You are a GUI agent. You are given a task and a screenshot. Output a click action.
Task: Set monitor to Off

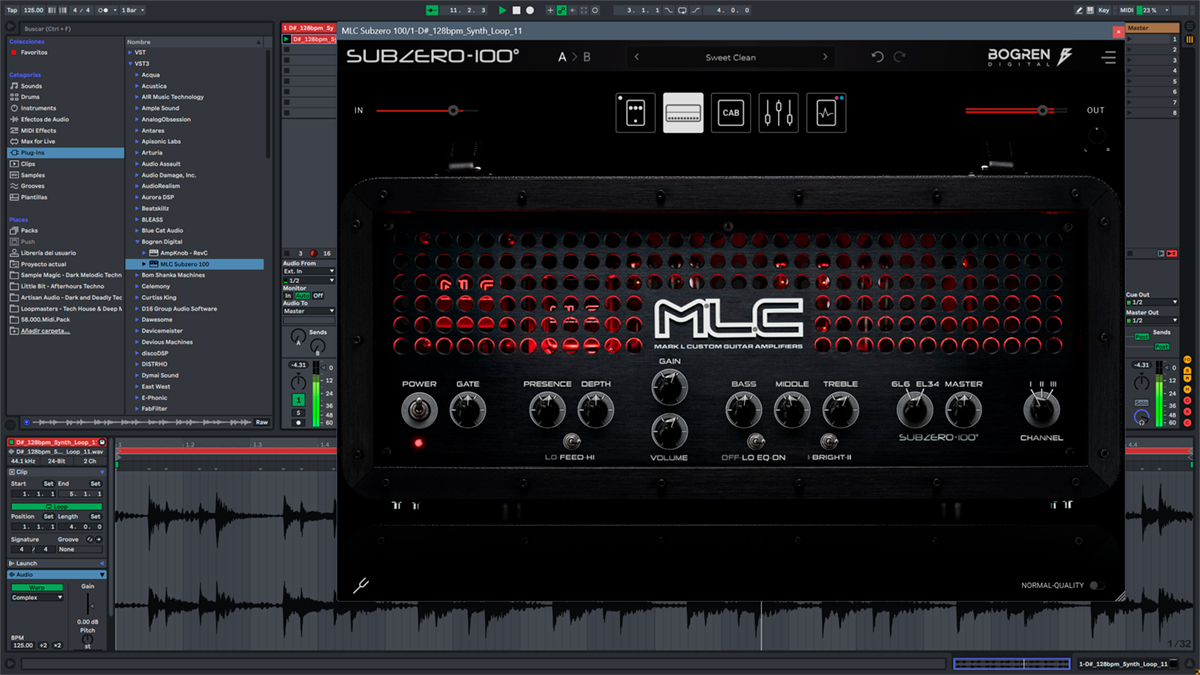318,296
